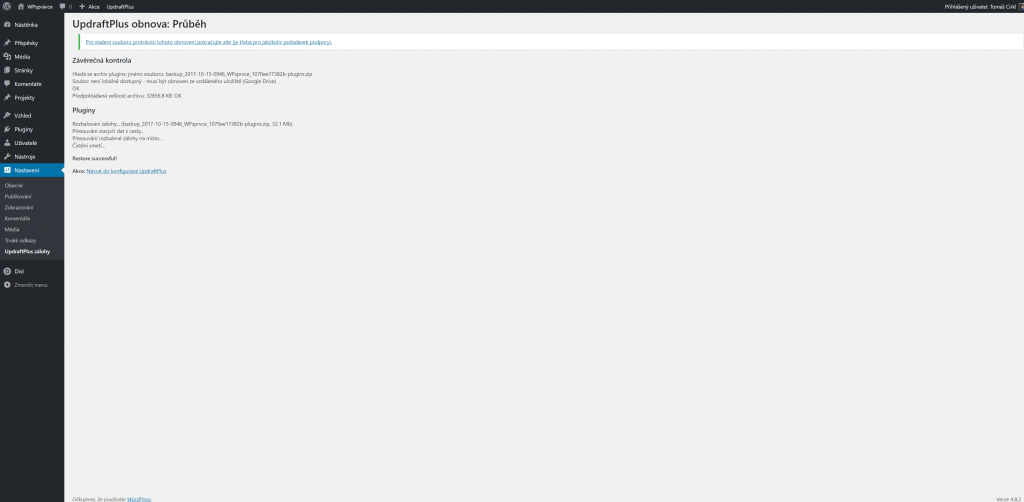Image resolution: width=1024 pixels, height=502 pixels.
Task: Open main sidebar Komentáře bubble icon
Action: [7, 84]
